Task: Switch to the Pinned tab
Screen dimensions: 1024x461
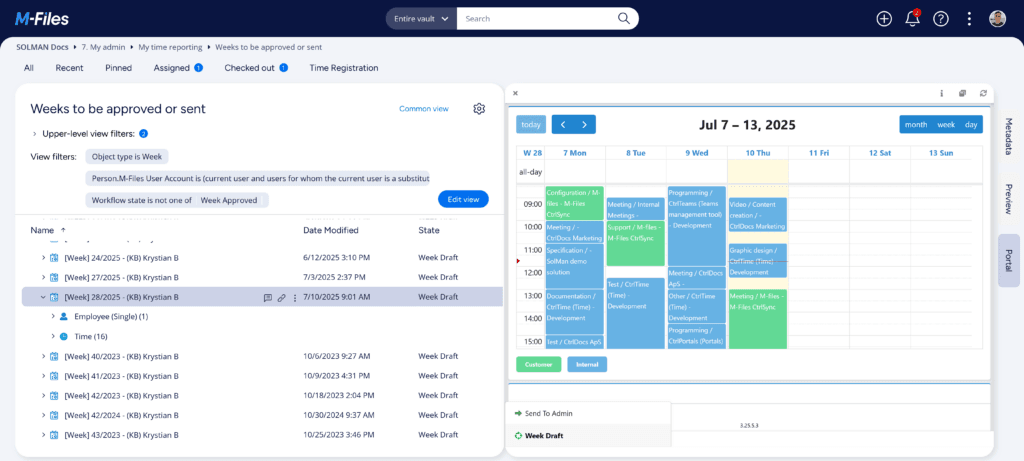Action: coord(118,68)
